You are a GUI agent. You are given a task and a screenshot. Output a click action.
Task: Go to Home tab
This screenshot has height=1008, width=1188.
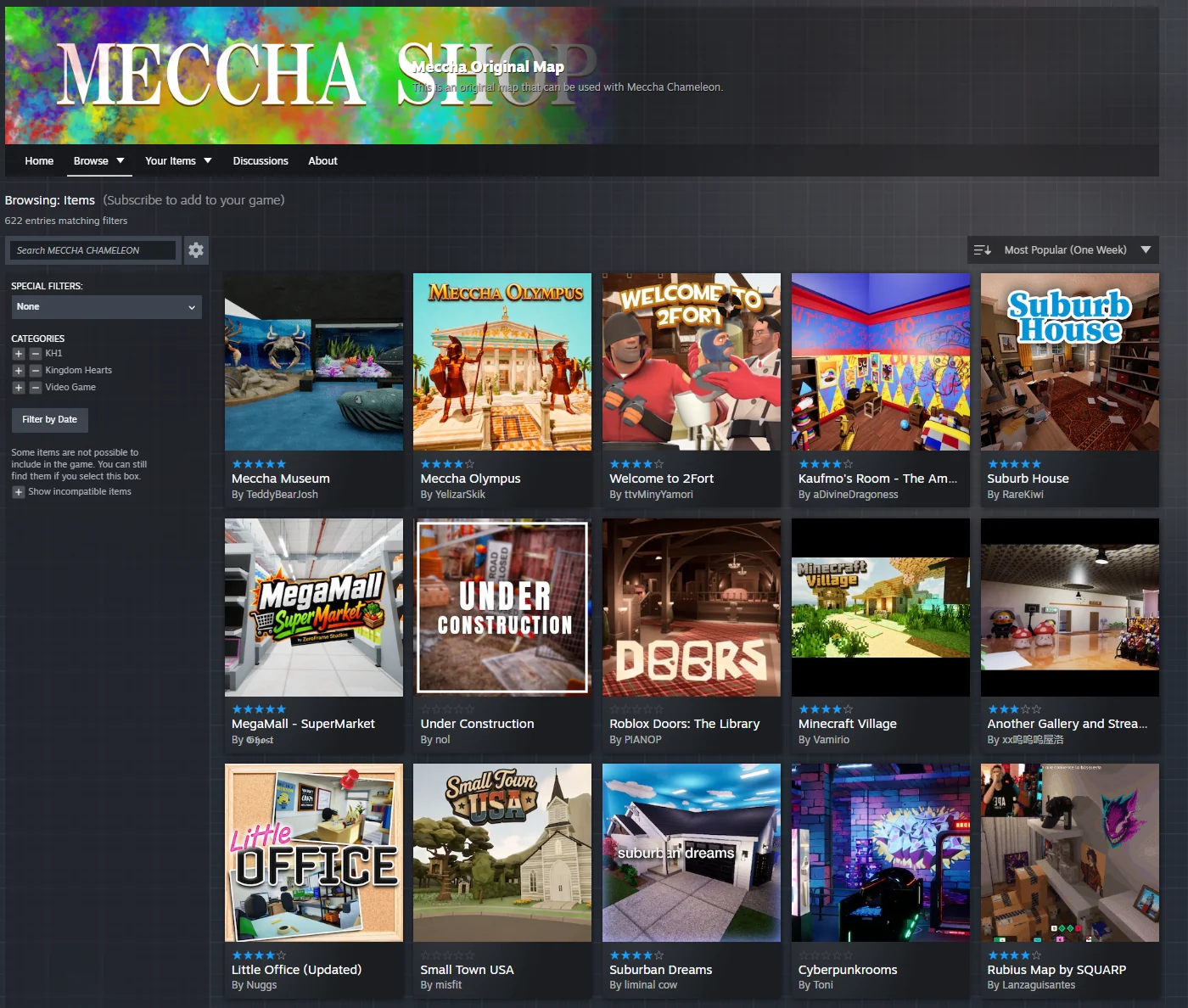click(x=39, y=160)
